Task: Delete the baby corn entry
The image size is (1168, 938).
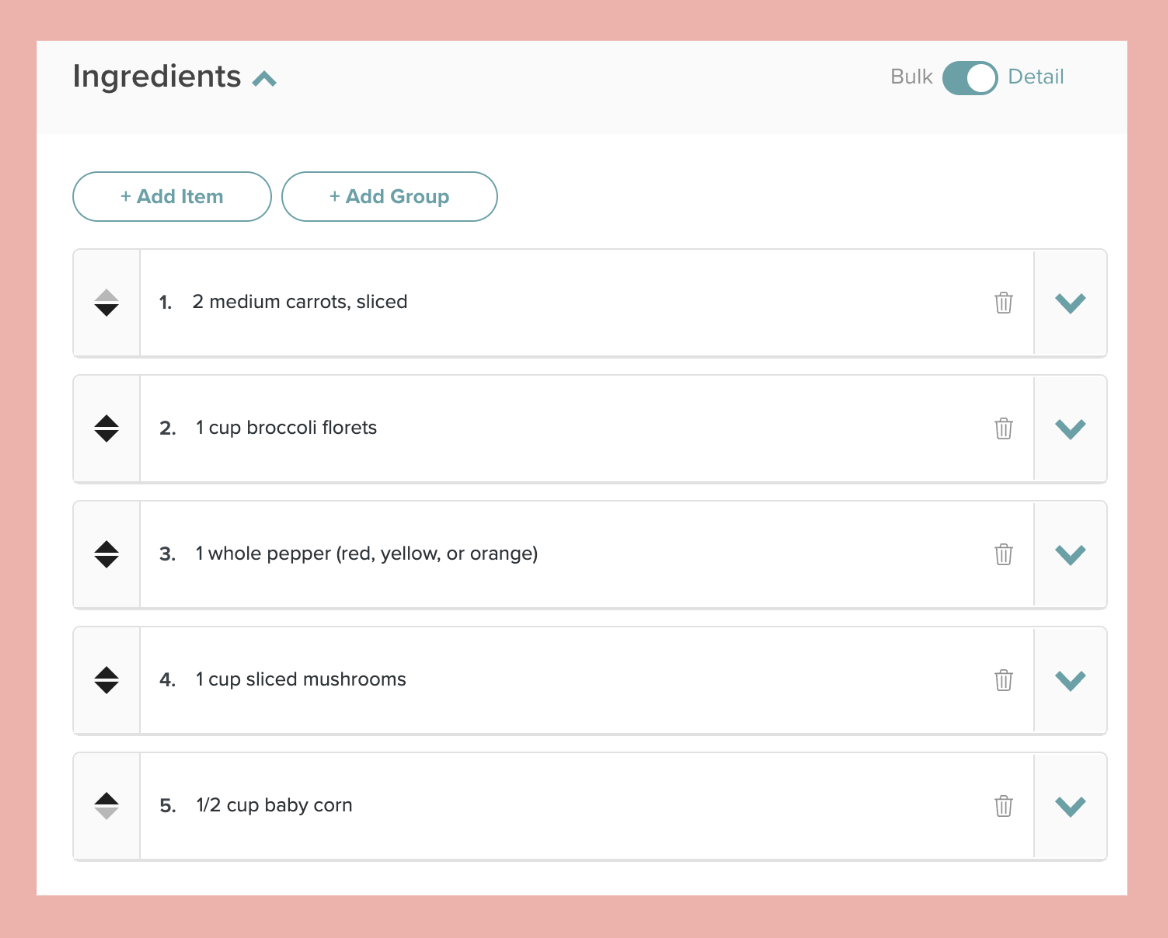Action: 1004,806
